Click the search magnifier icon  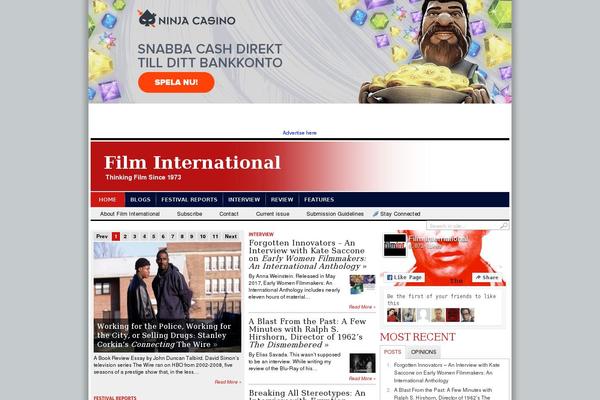coord(504,226)
